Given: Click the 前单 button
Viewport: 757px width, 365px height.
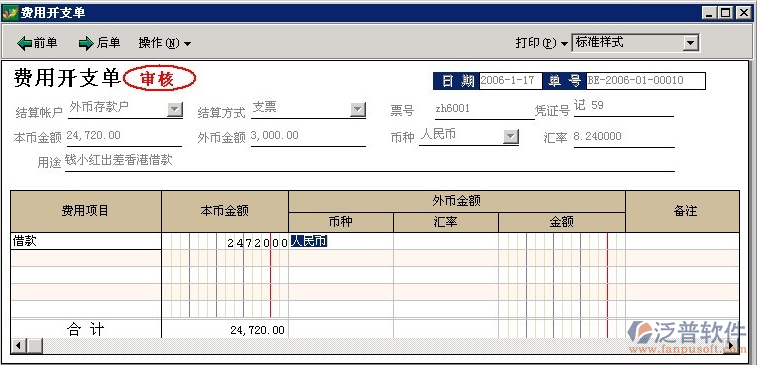Looking at the screenshot, I should coord(38,43).
